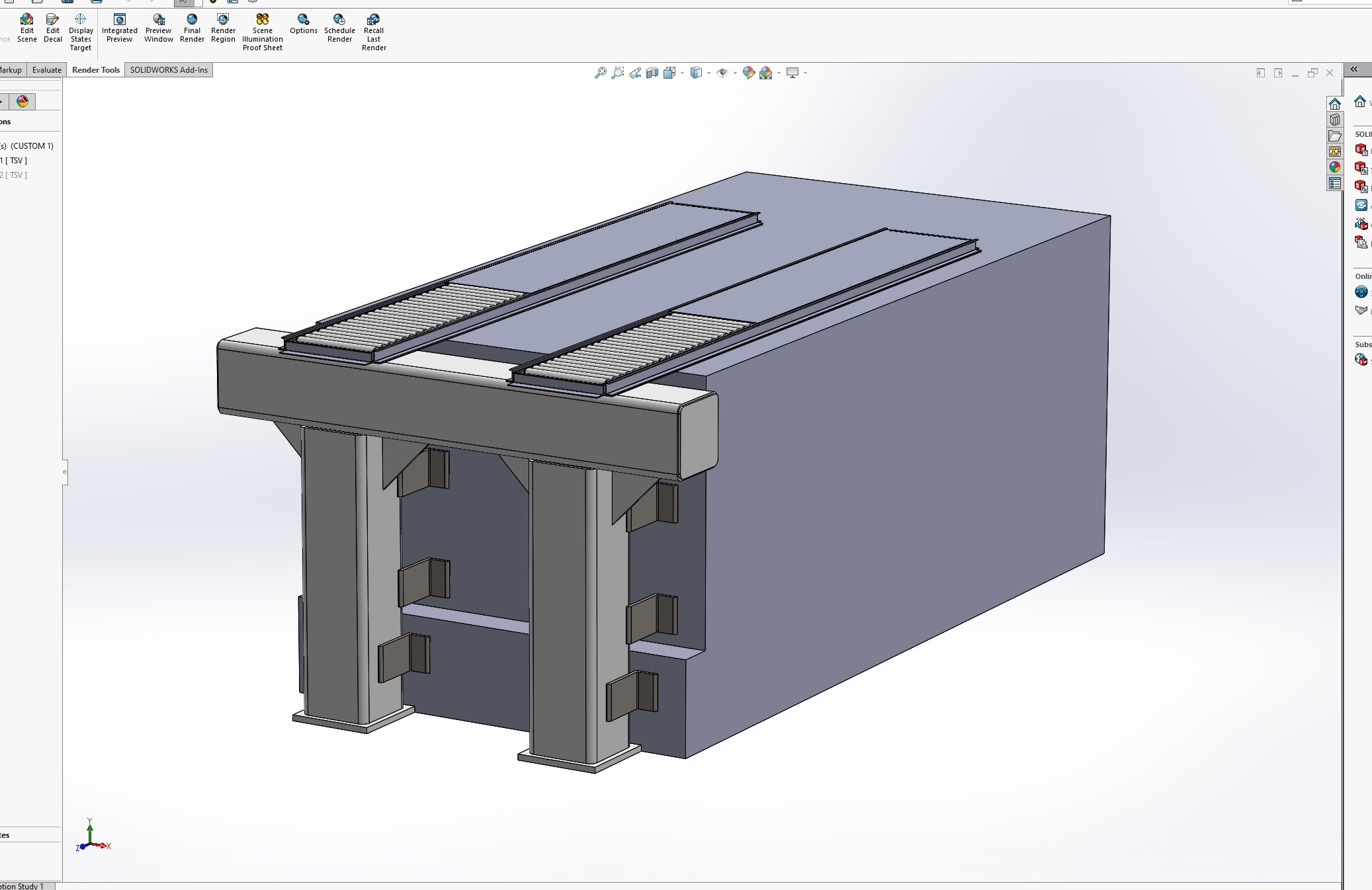Toggle Section View
The width and height of the screenshot is (1372, 890).
tap(652, 73)
